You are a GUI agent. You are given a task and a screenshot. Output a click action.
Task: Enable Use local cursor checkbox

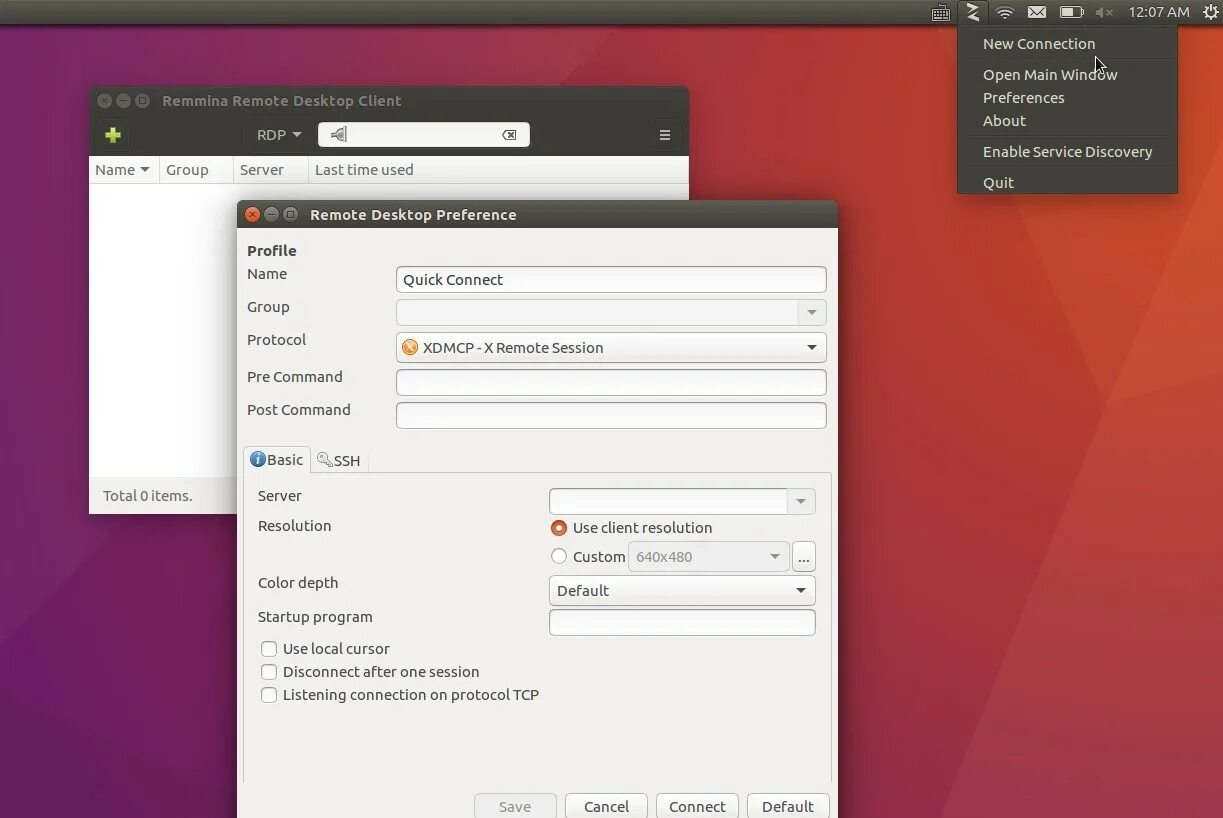click(269, 649)
